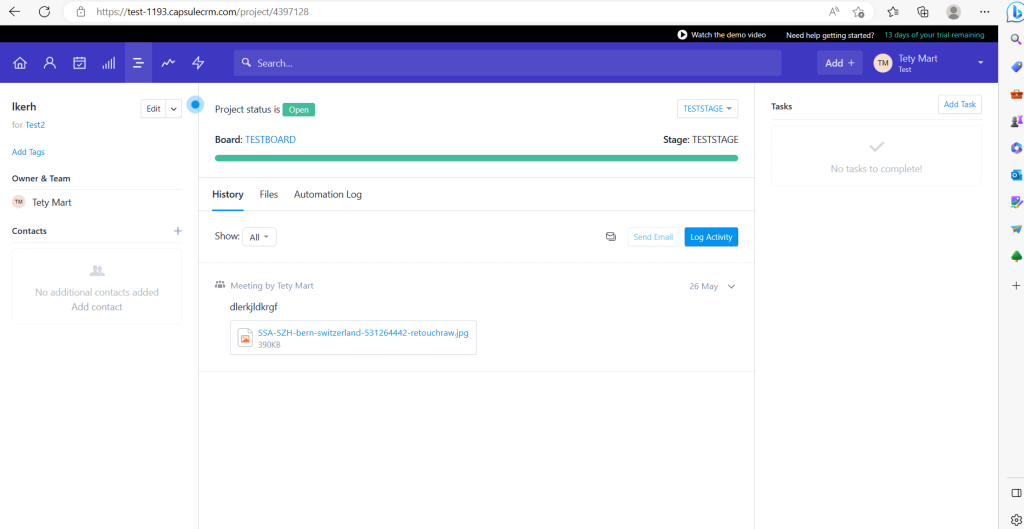Click the search magnifier icon in navbar
Image resolution: width=1024 pixels, height=529 pixels.
[x=246, y=63]
